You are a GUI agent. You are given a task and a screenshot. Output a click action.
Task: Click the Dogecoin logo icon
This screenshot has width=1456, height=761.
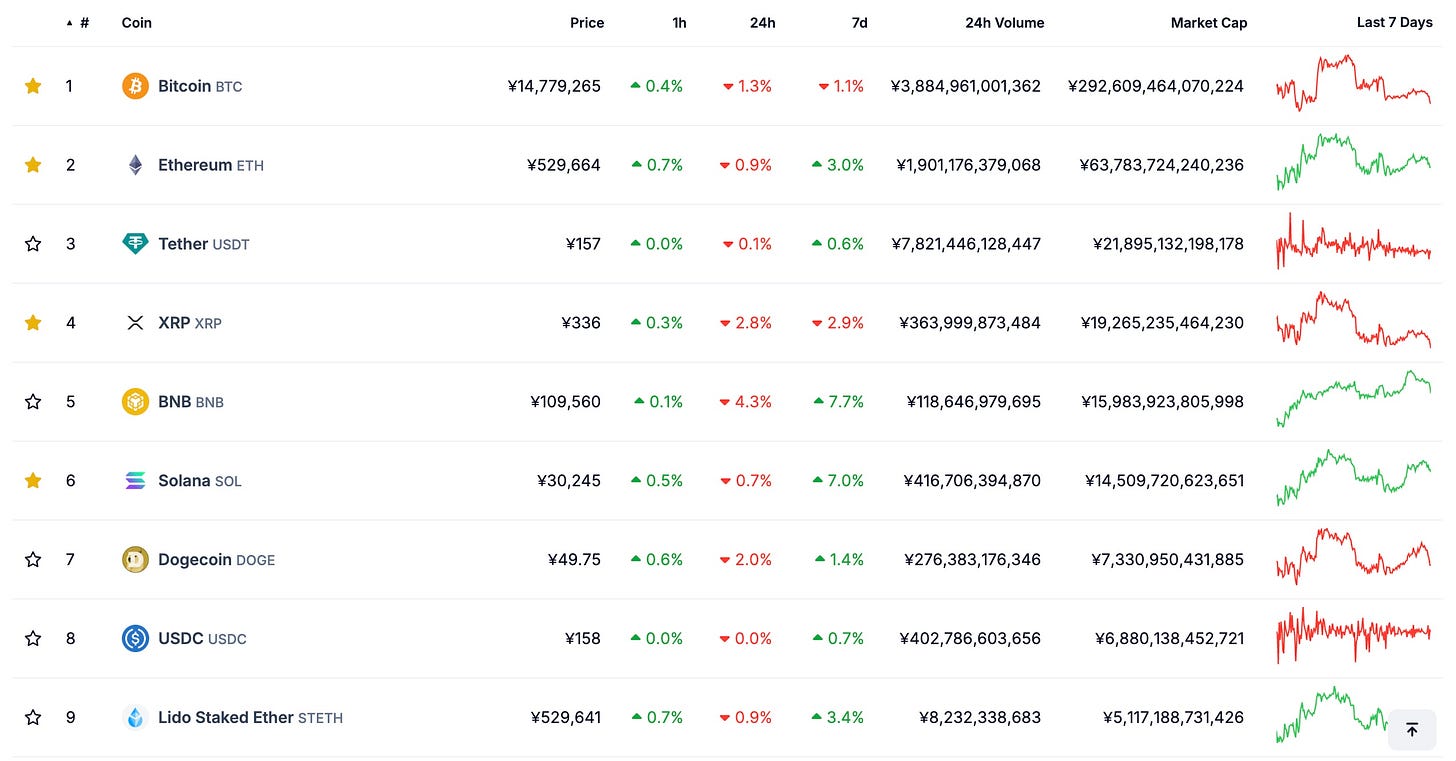pyautogui.click(x=135, y=560)
